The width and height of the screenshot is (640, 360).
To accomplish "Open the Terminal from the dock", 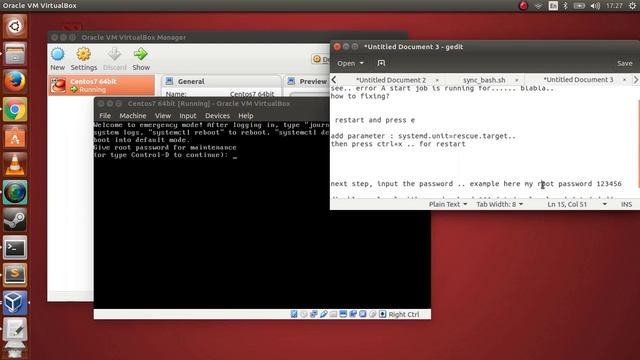I will [15, 248].
